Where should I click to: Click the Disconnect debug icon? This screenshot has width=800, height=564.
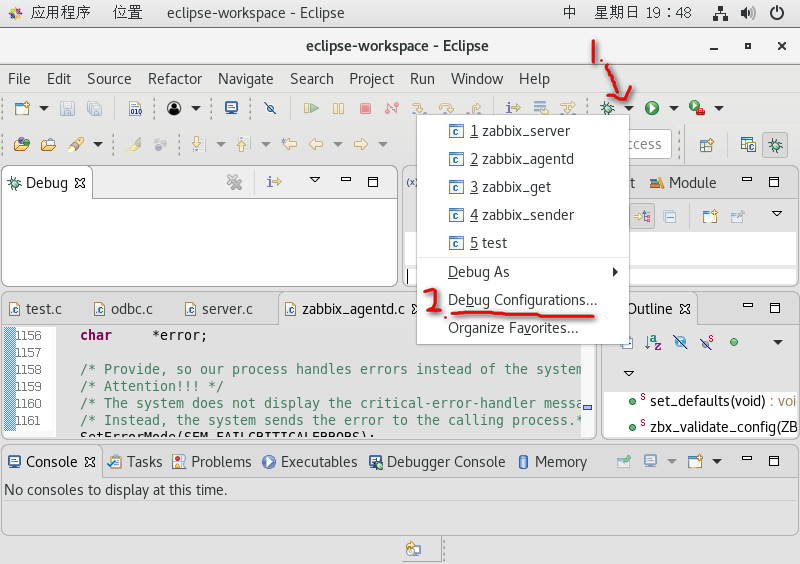(x=392, y=108)
